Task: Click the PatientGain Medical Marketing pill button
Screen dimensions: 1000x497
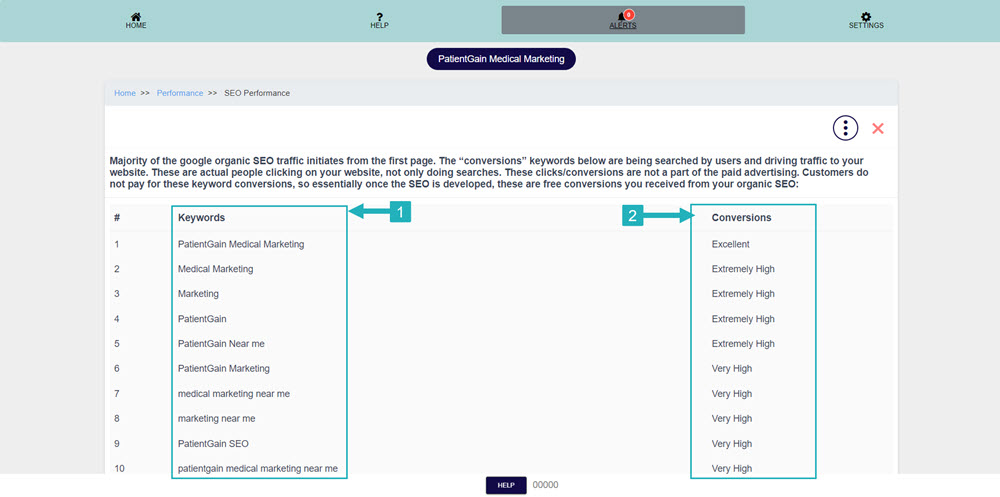Action: click(x=501, y=59)
